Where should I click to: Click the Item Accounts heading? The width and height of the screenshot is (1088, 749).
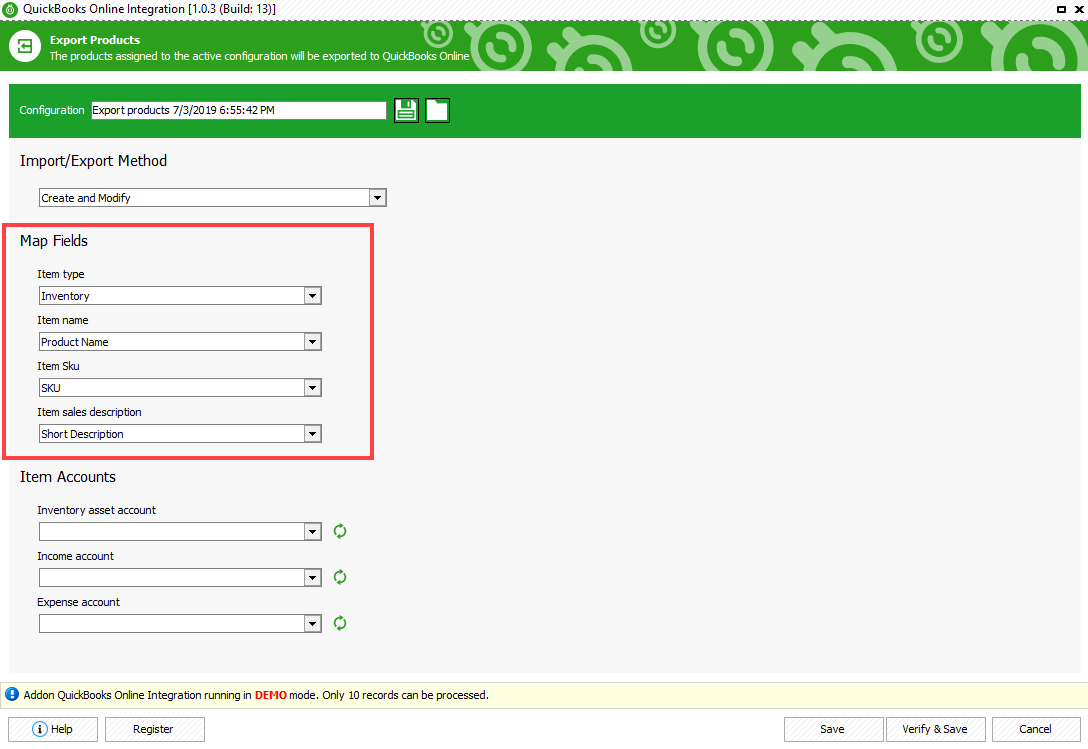[x=68, y=477]
